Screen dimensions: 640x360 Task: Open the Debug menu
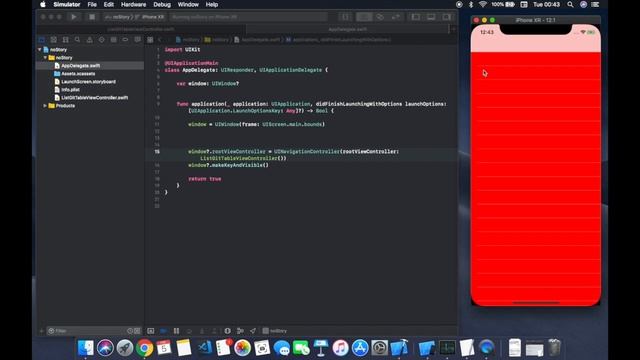[x=162, y=4]
